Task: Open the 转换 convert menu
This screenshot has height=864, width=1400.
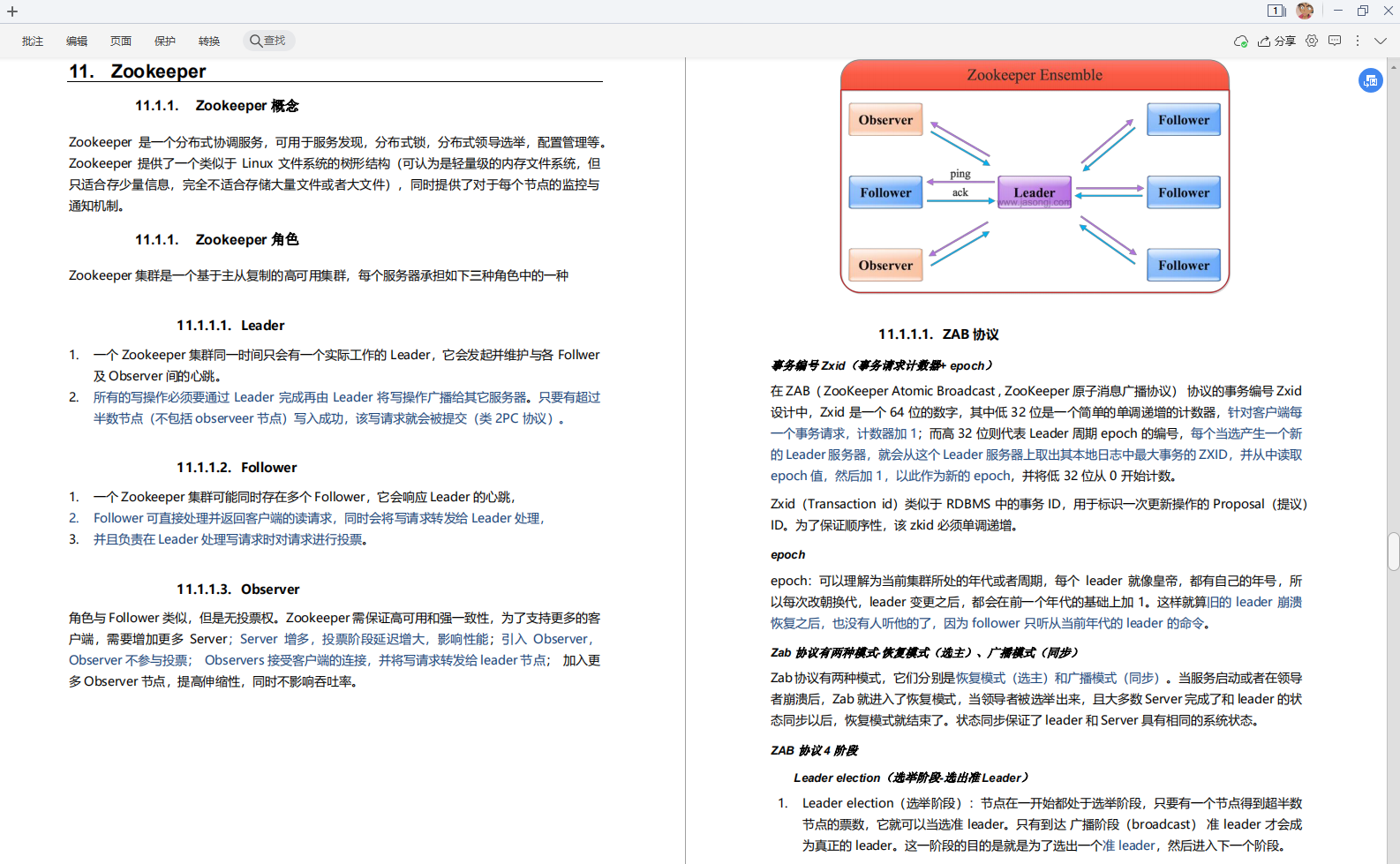Action: [x=209, y=41]
